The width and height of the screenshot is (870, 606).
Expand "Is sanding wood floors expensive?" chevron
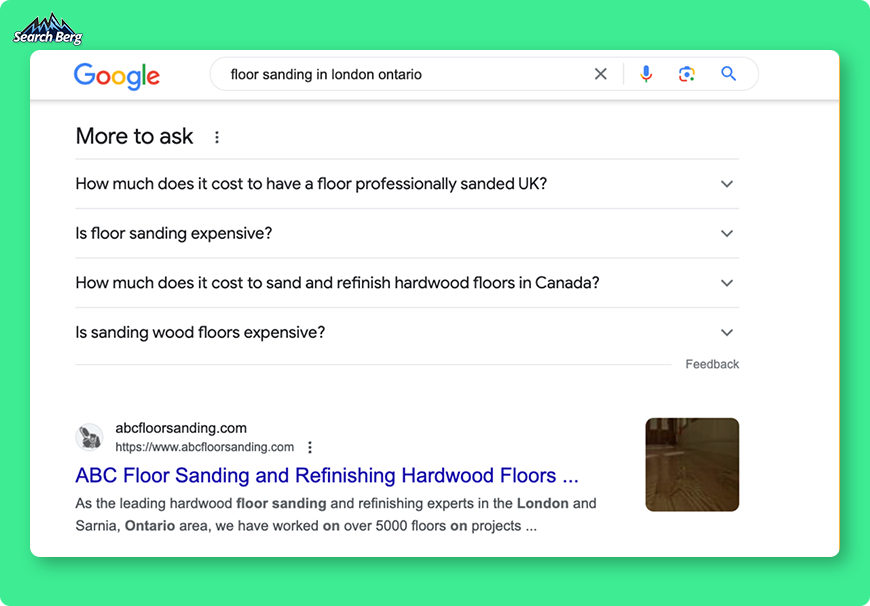[727, 332]
